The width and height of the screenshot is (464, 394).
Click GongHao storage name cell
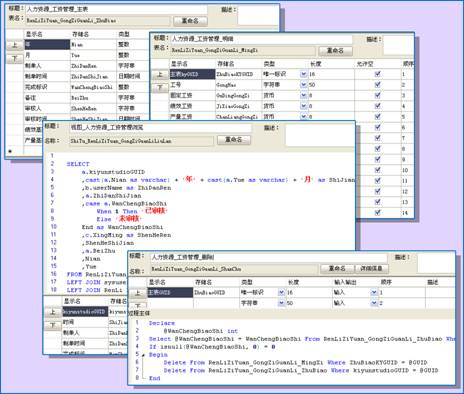coord(238,85)
